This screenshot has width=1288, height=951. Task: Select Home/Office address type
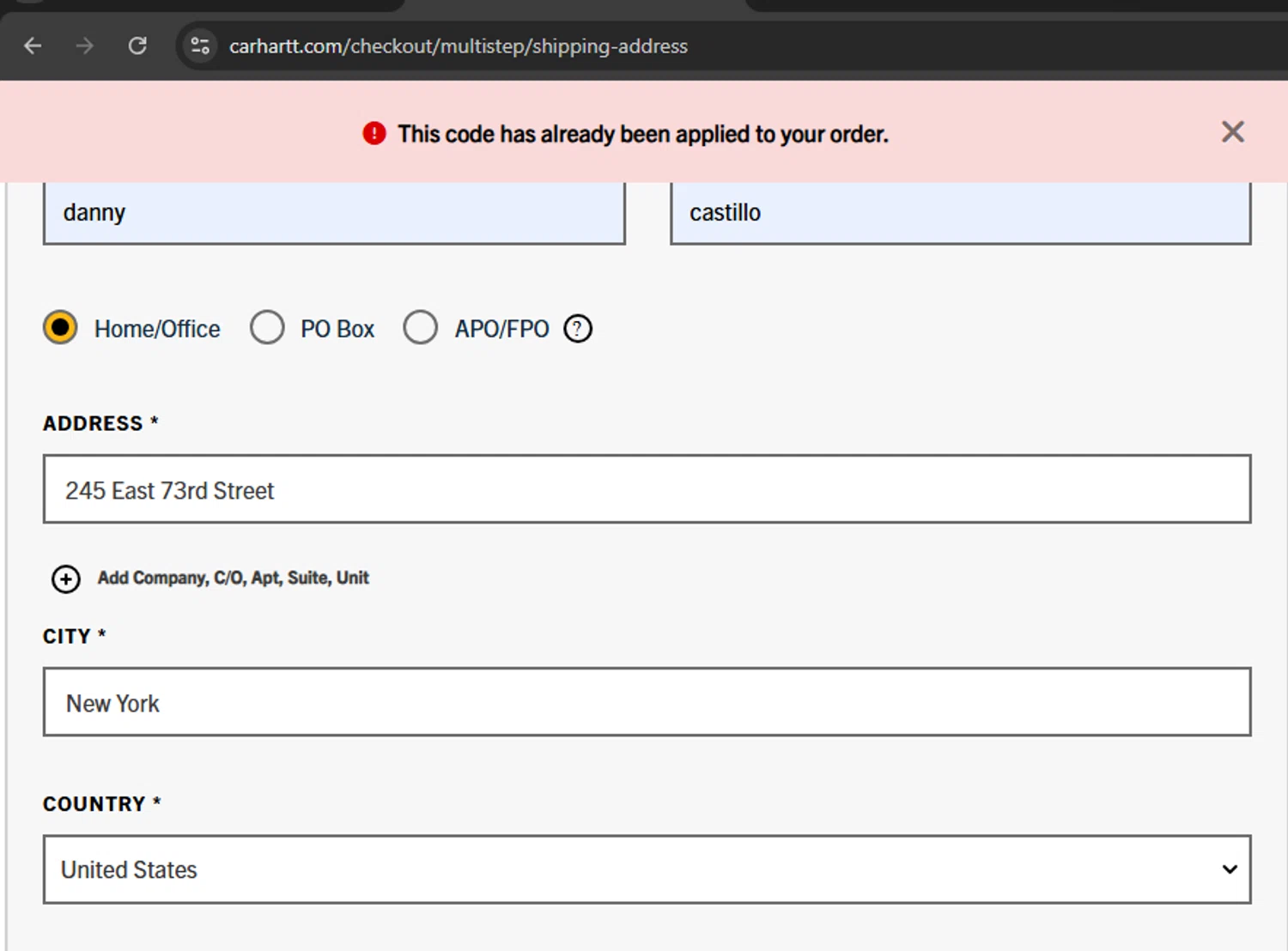click(x=60, y=328)
